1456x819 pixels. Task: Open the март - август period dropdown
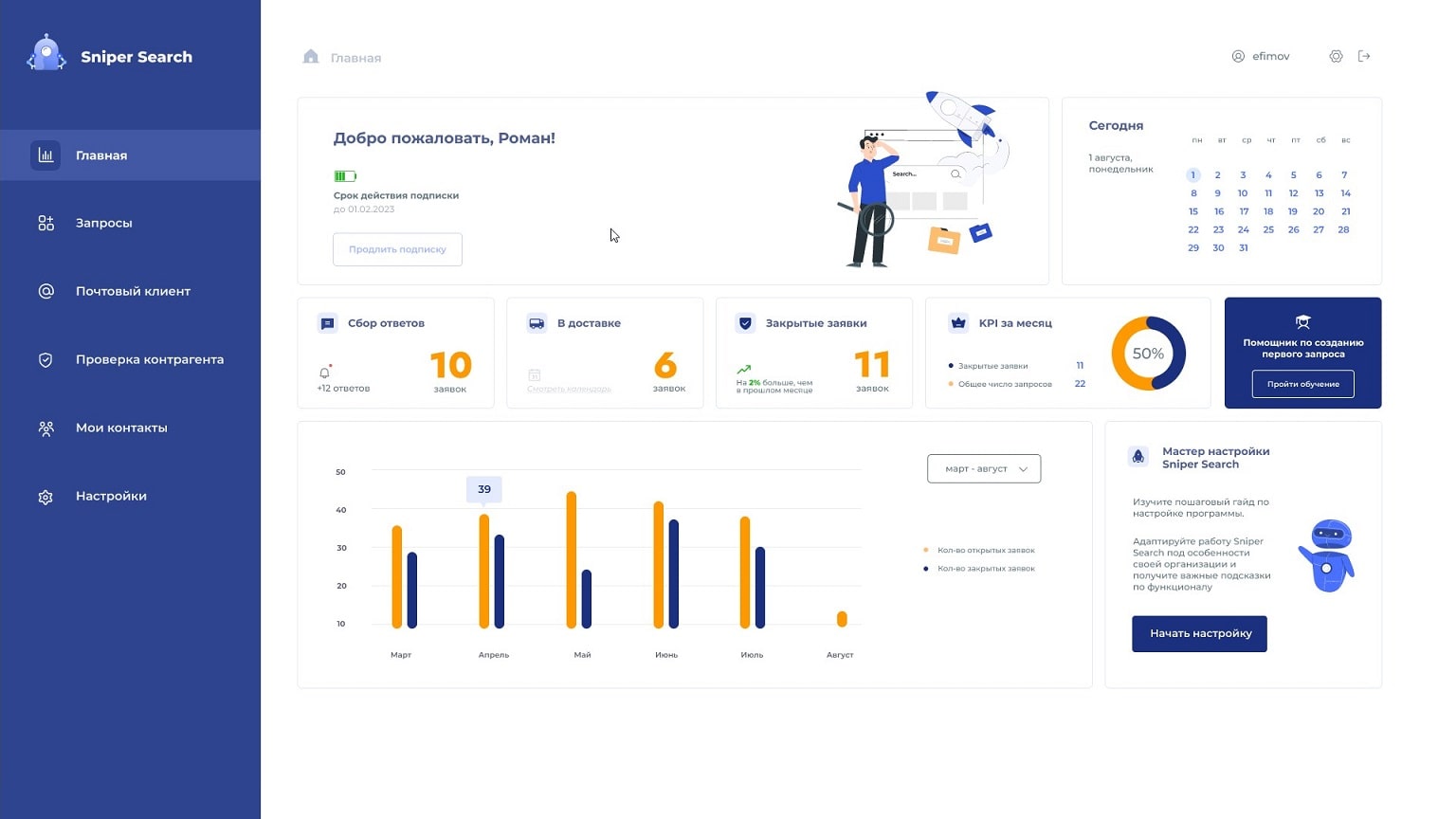(984, 468)
